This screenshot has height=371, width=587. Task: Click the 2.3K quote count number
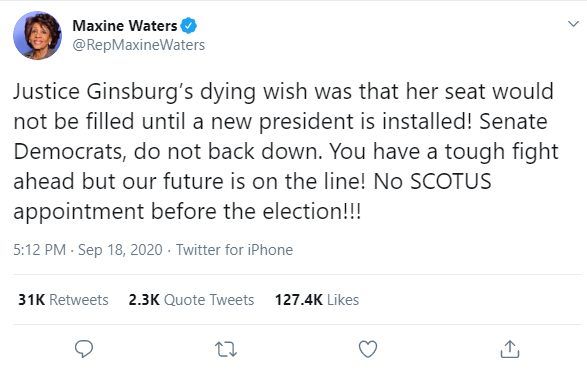click(x=144, y=300)
